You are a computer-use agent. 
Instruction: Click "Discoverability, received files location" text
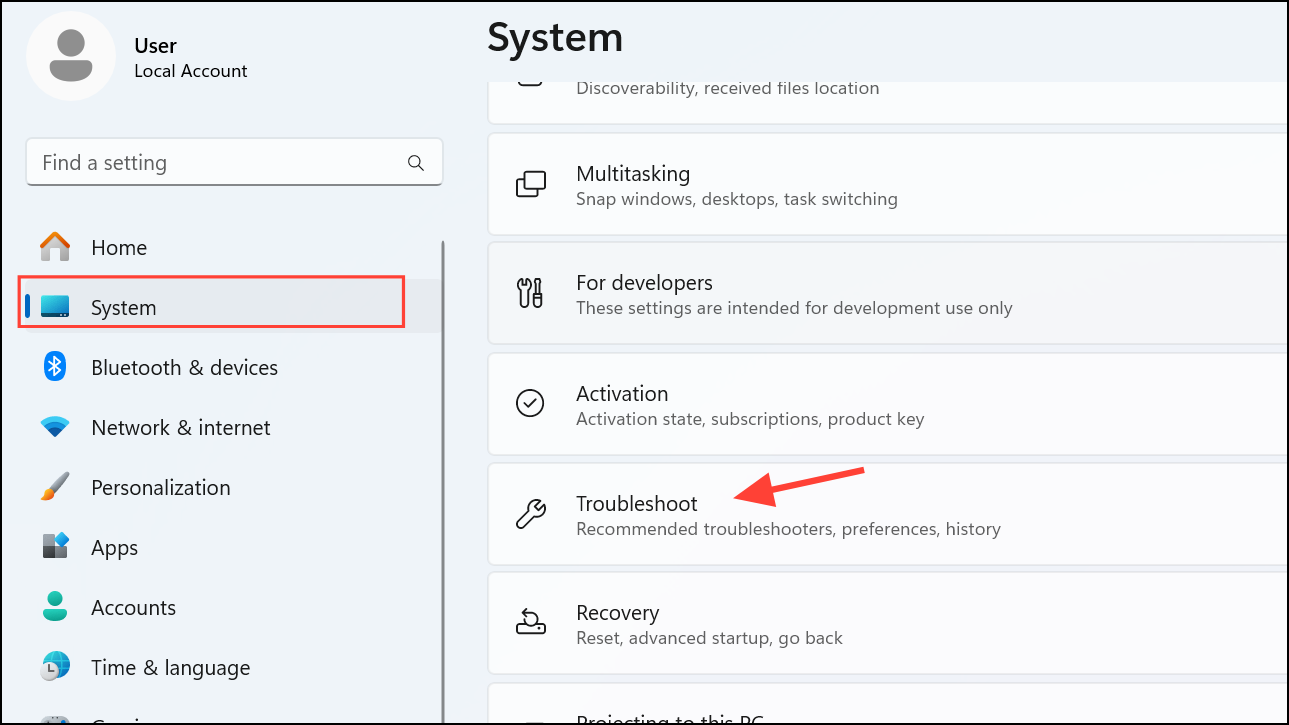(x=728, y=88)
